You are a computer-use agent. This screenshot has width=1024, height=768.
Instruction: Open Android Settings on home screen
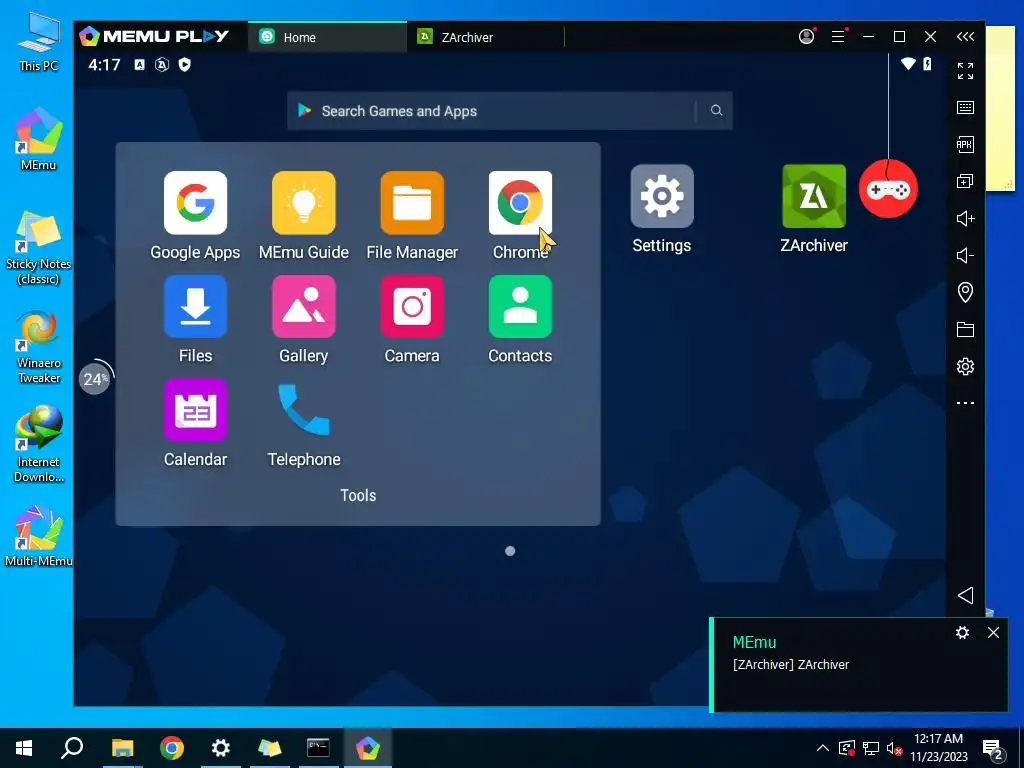click(662, 196)
